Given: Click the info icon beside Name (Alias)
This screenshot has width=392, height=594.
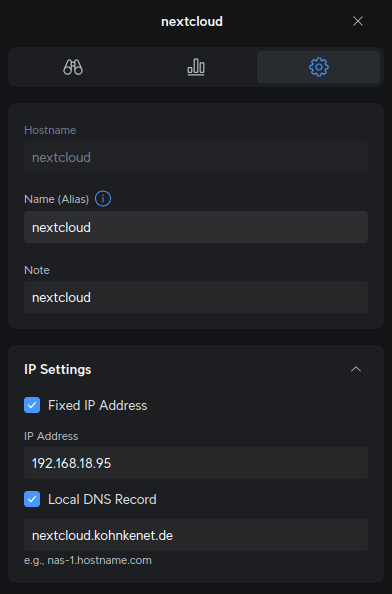Looking at the screenshot, I should pyautogui.click(x=103, y=199).
